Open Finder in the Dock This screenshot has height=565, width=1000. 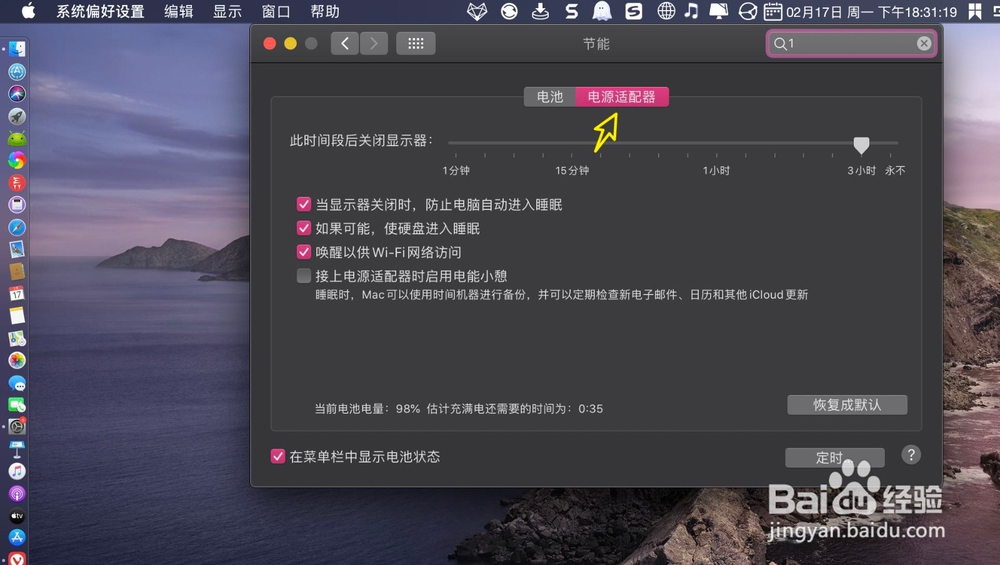click(17, 49)
